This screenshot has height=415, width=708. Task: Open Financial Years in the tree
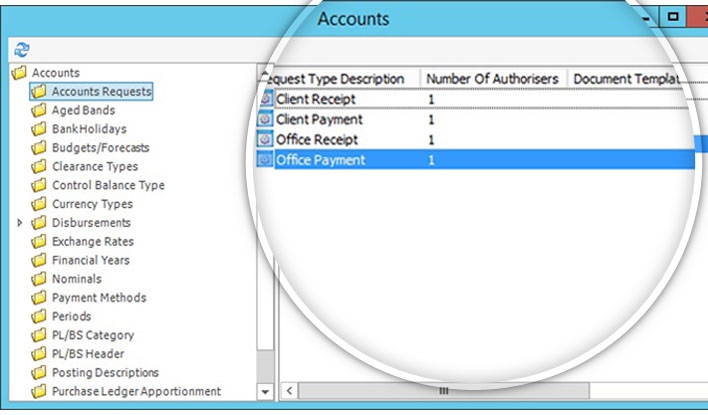[90, 260]
